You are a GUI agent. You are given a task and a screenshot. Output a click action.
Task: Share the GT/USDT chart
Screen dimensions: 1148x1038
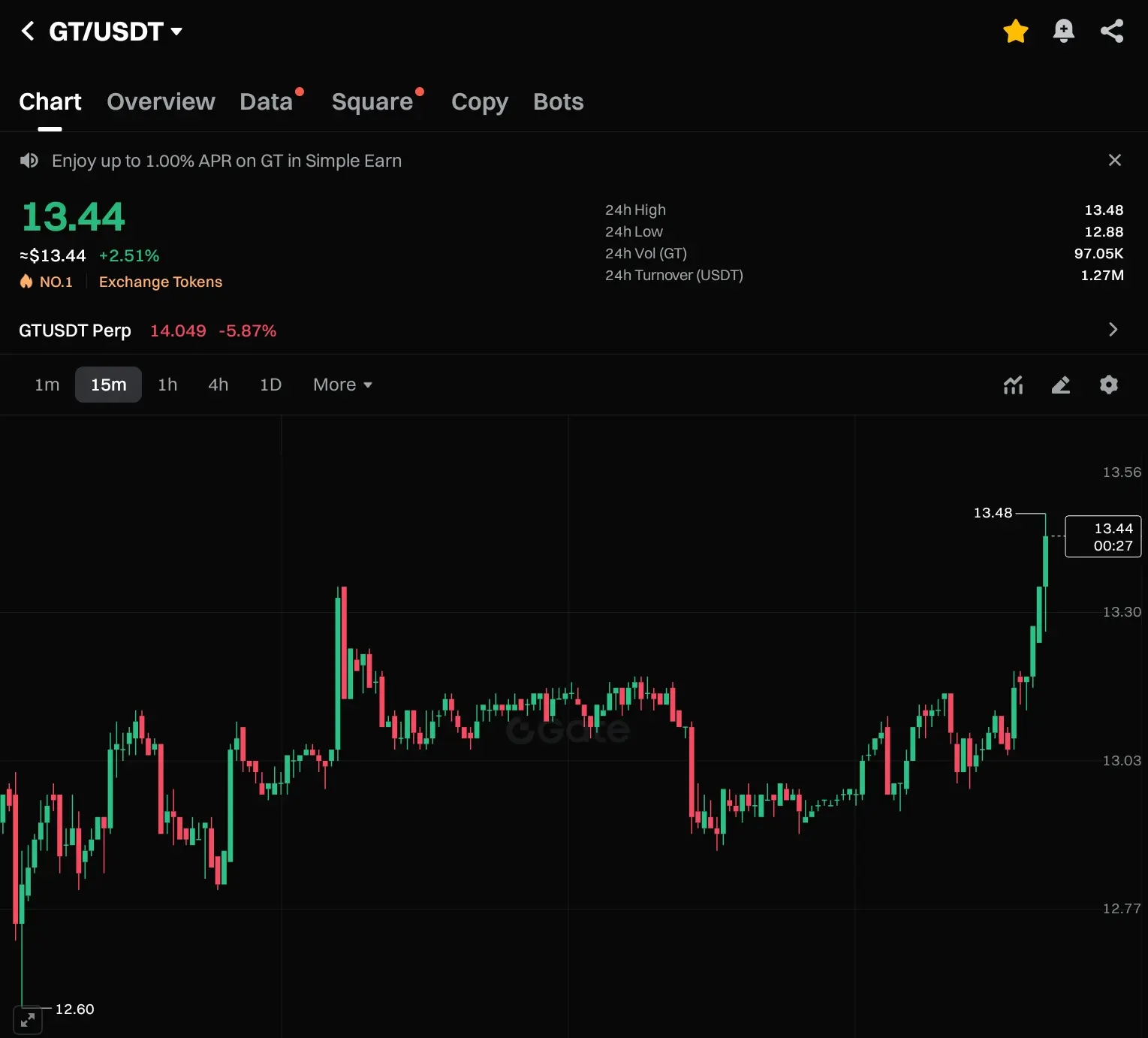click(x=1112, y=32)
